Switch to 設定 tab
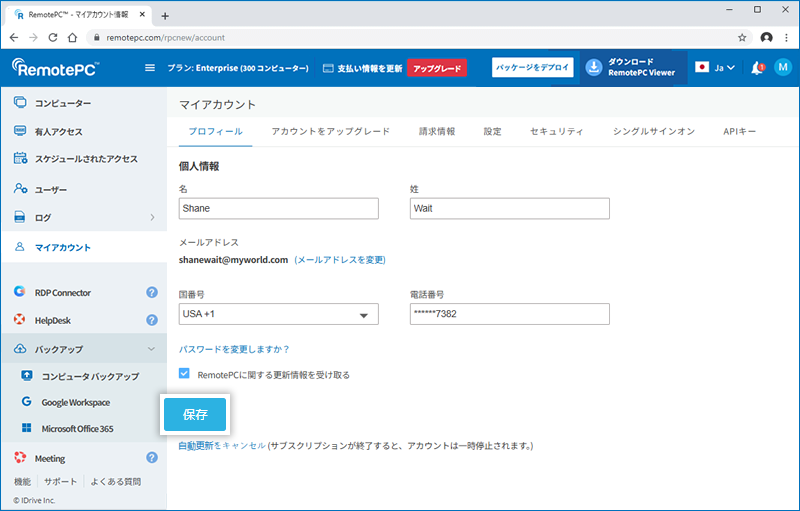The width and height of the screenshot is (800, 511). tap(492, 132)
